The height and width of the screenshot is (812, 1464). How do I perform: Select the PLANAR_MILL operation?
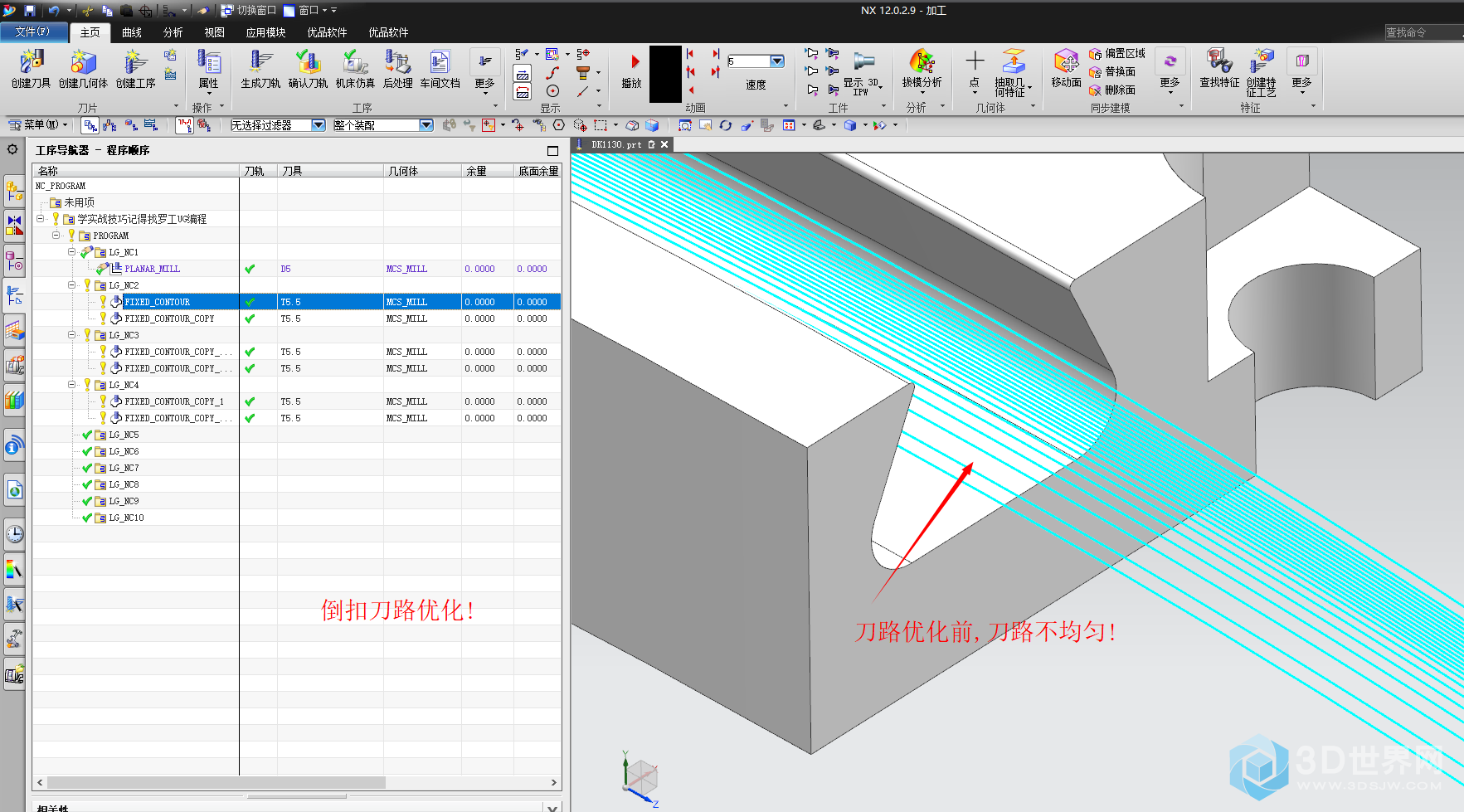(152, 269)
